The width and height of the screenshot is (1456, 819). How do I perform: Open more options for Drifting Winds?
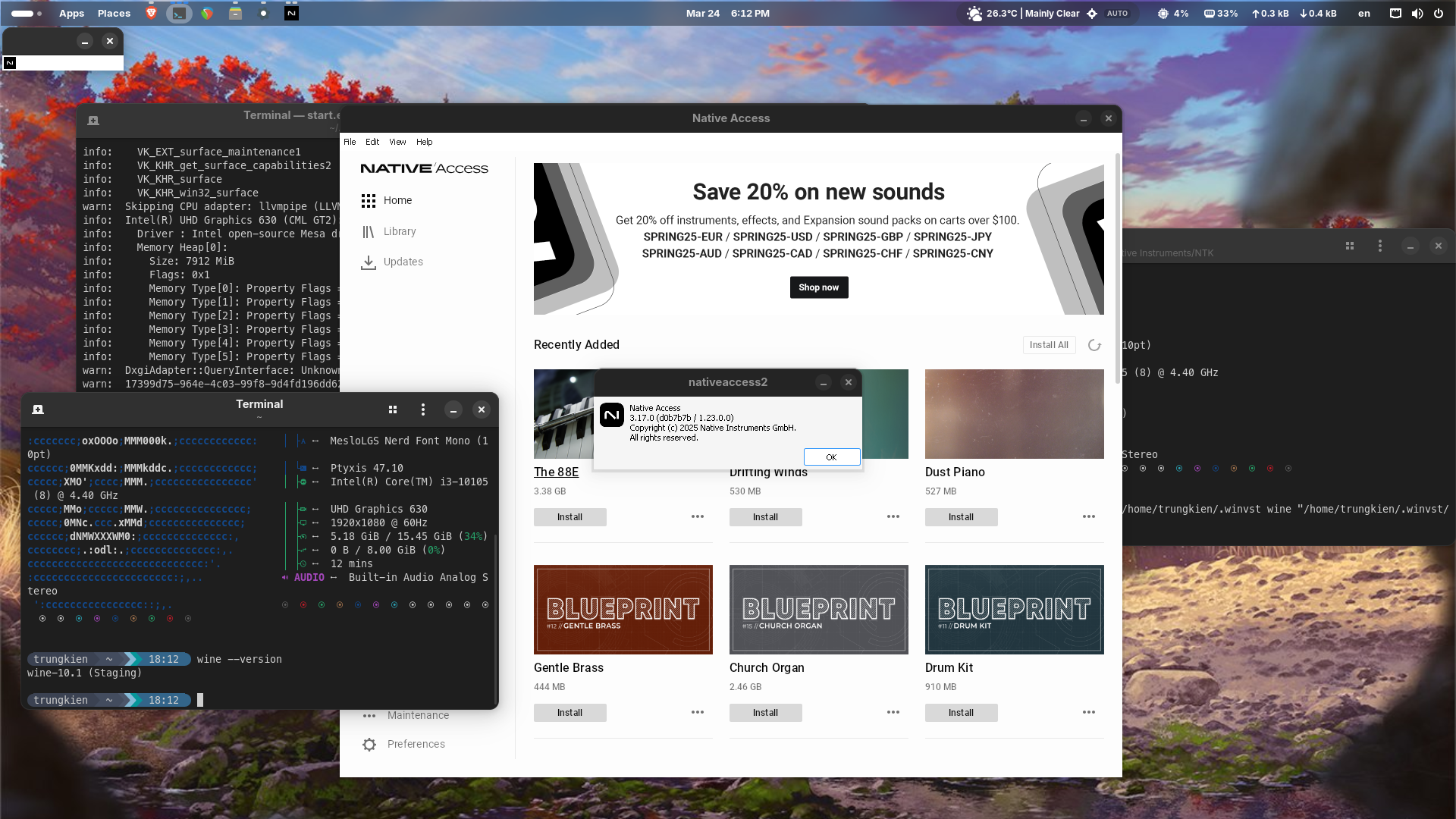pyautogui.click(x=893, y=516)
